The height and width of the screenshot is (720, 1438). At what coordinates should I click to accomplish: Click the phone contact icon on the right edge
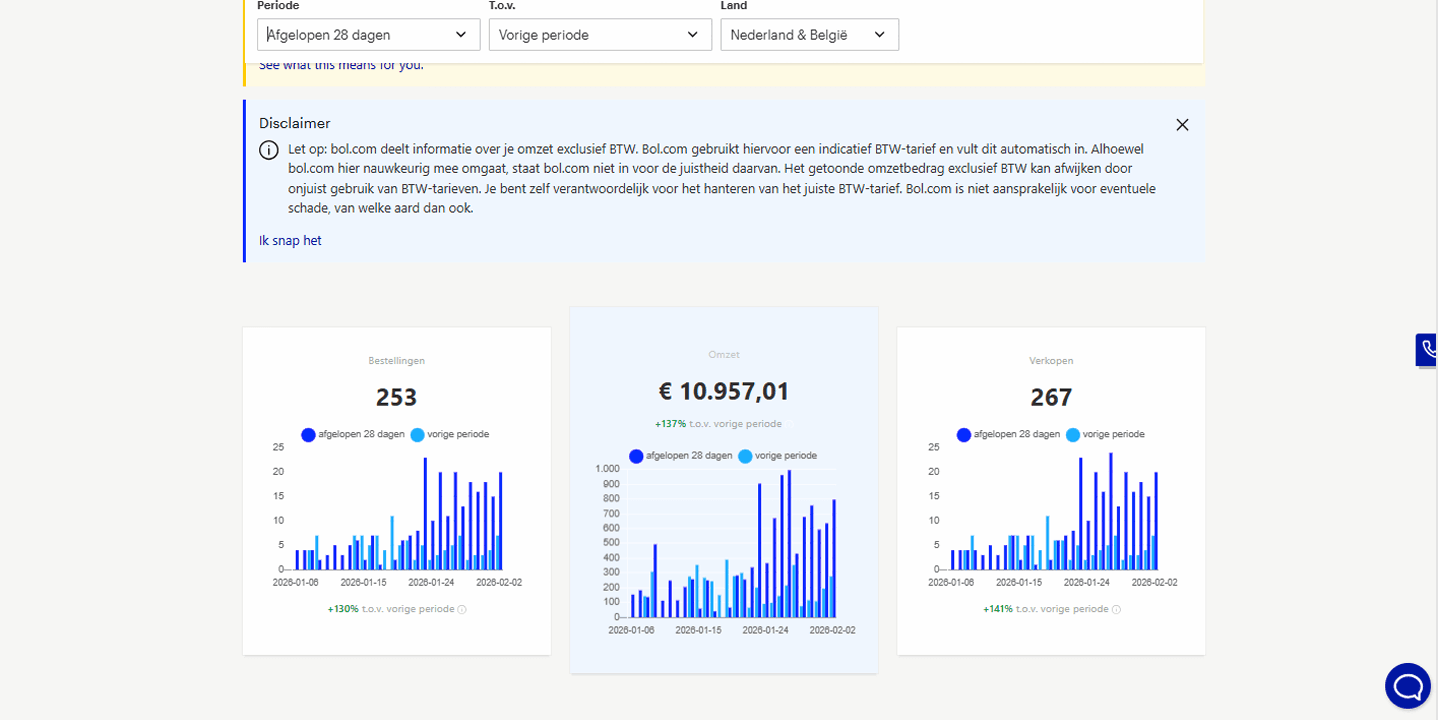click(1428, 349)
